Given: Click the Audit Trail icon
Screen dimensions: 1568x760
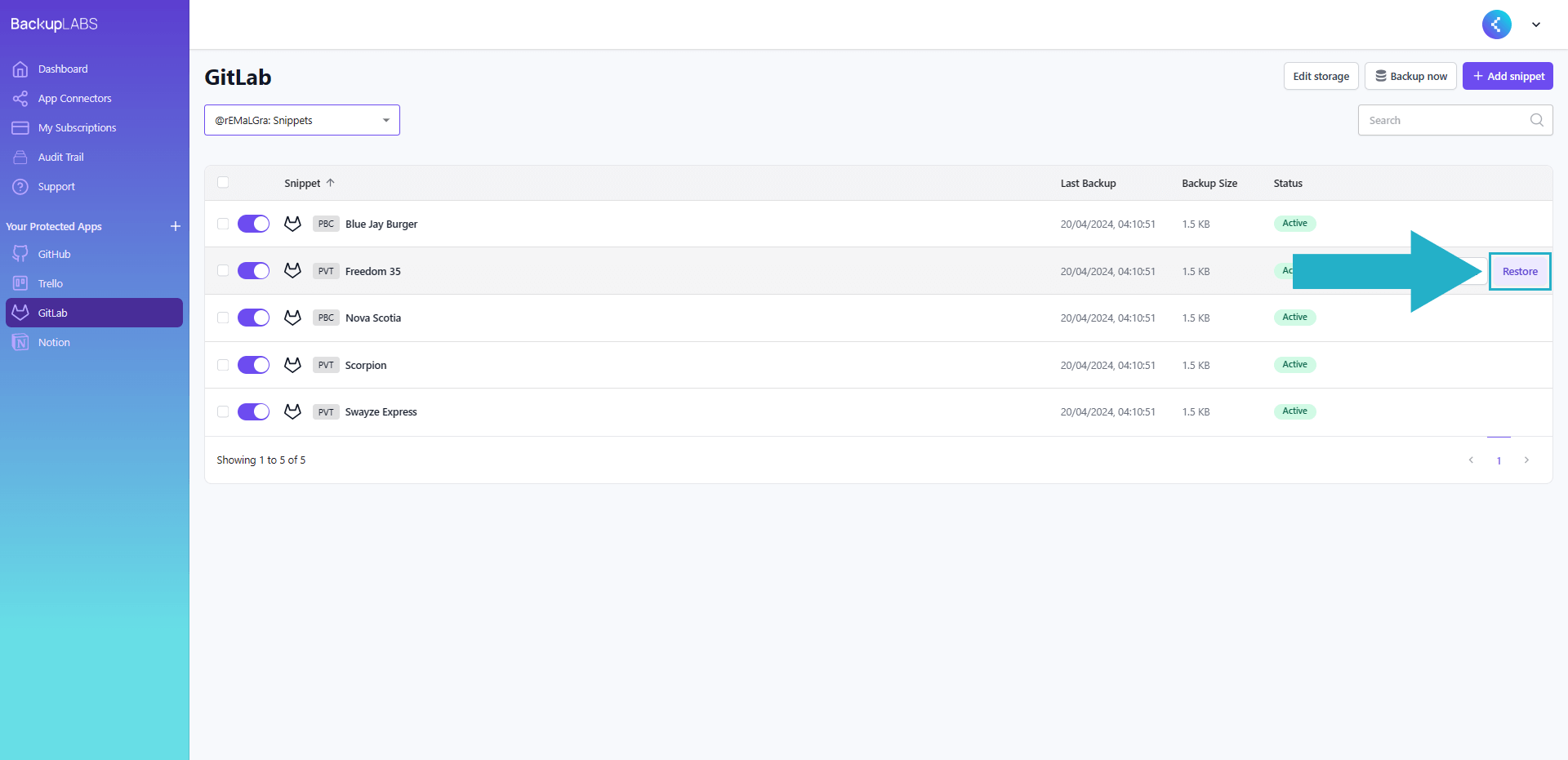Looking at the screenshot, I should pos(20,158).
